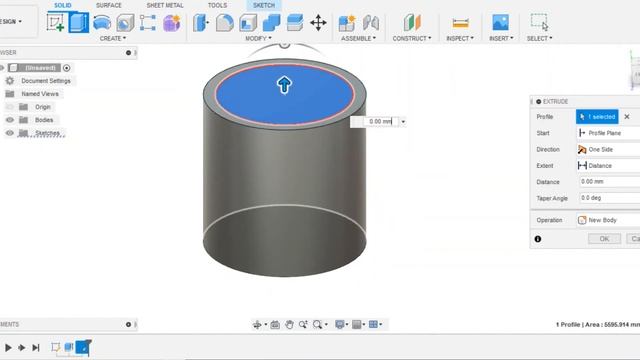Screen dimensions: 640x360
Task: Open the ASSEMBLE dropdown menu
Action: (358, 38)
